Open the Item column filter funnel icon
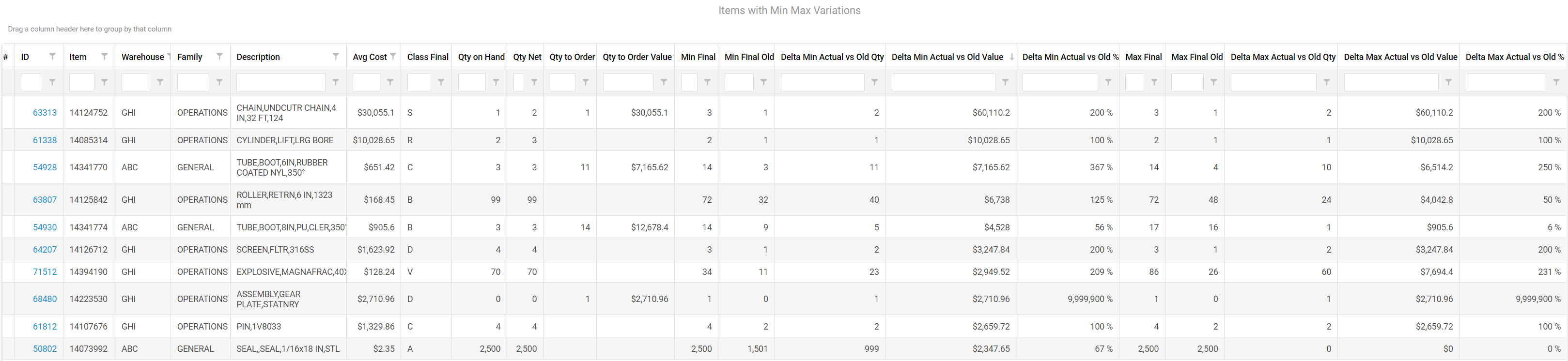 click(x=104, y=57)
